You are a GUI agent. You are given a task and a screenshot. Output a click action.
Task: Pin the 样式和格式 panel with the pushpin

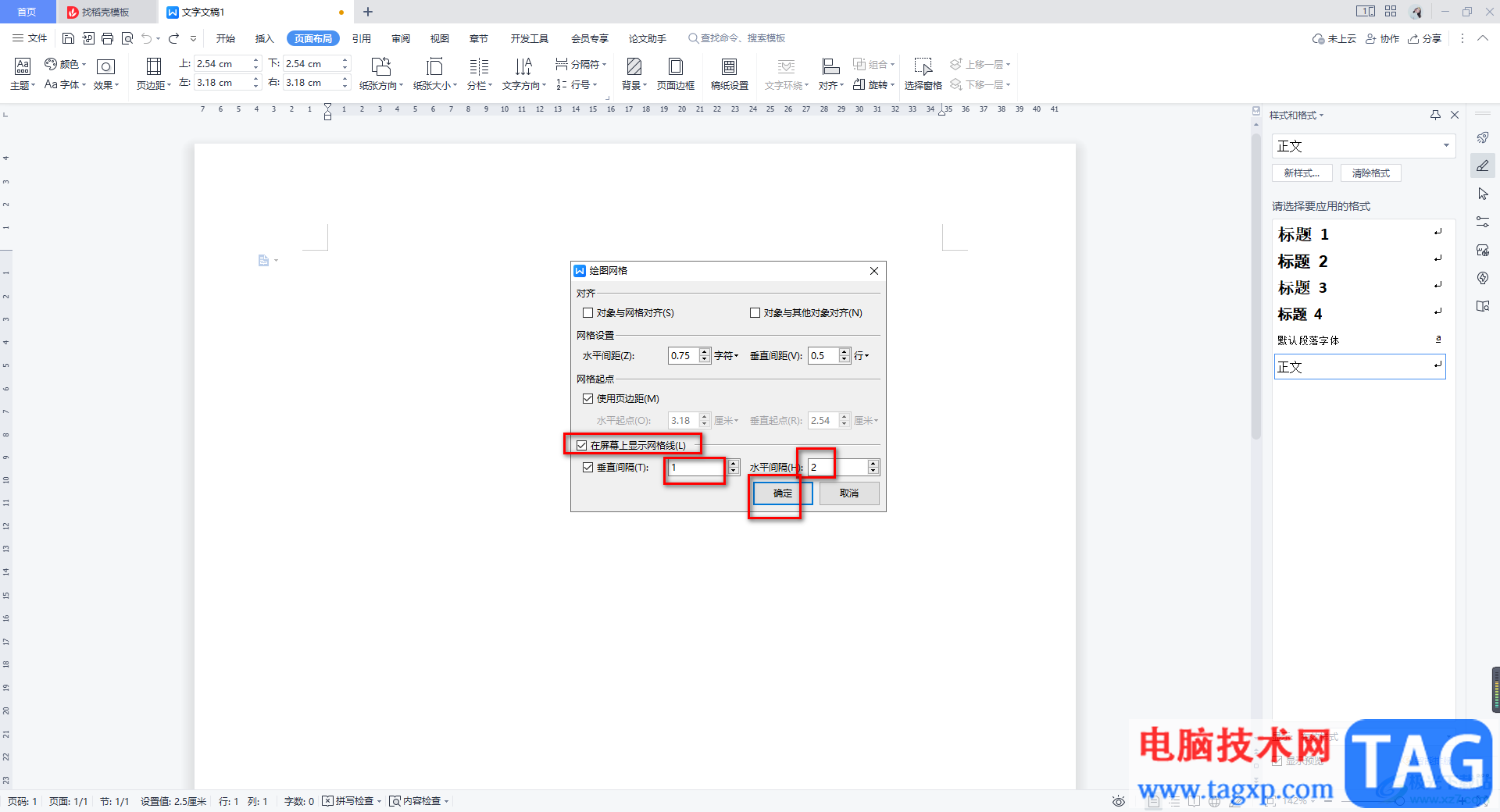[1435, 115]
